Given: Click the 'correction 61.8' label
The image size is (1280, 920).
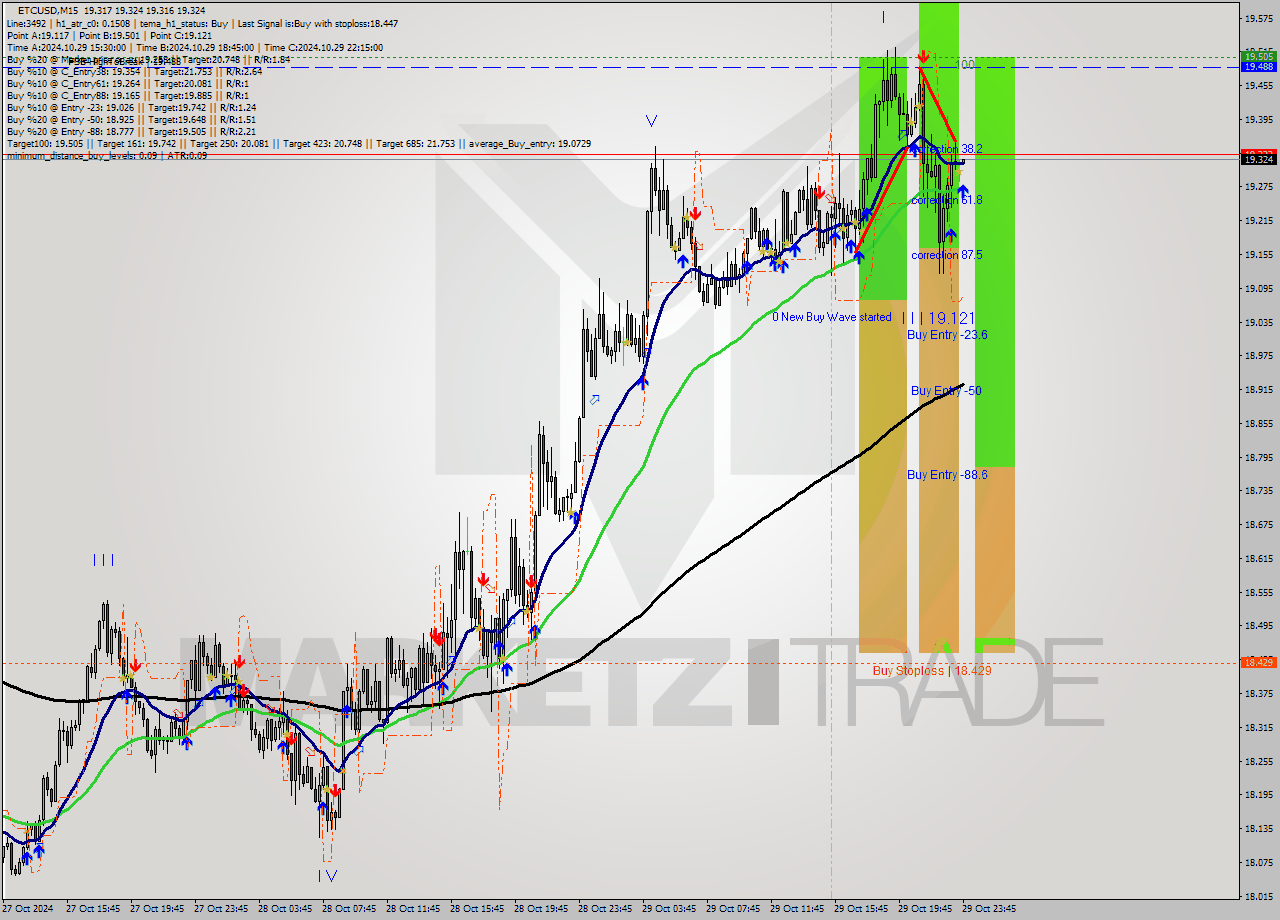Looking at the screenshot, I should point(947,200).
